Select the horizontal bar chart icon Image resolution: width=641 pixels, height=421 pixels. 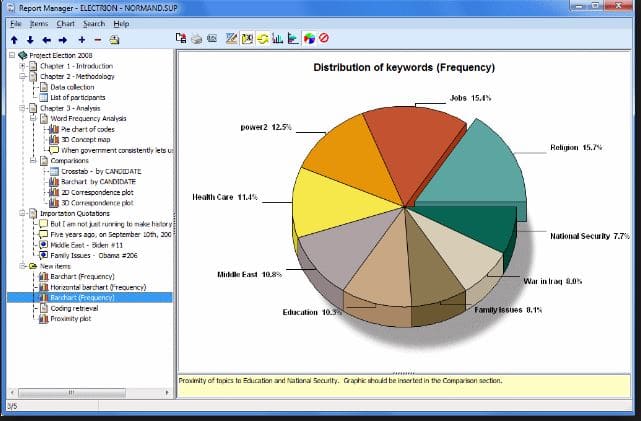click(293, 38)
